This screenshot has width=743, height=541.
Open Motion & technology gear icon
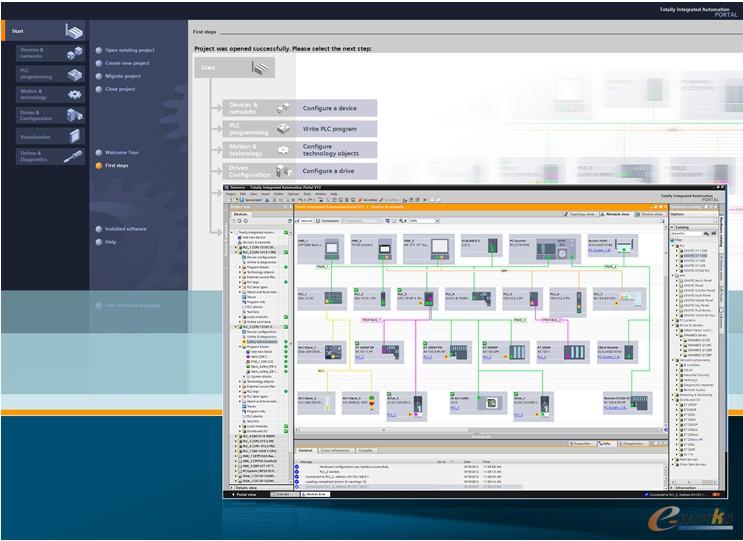coord(74,94)
